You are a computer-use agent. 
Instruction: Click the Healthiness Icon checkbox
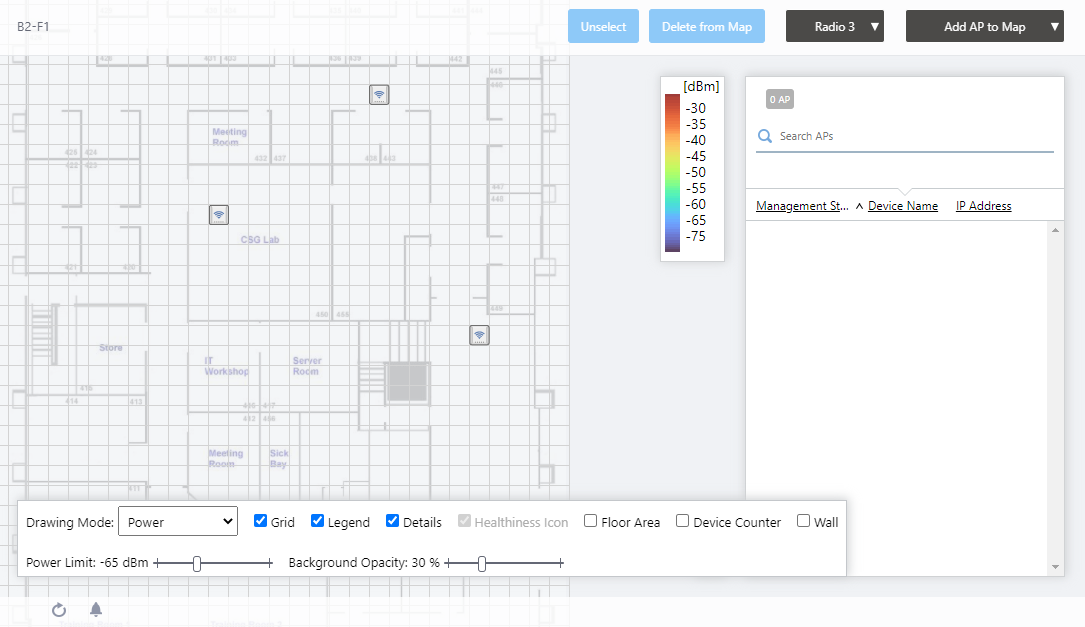pyautogui.click(x=464, y=521)
